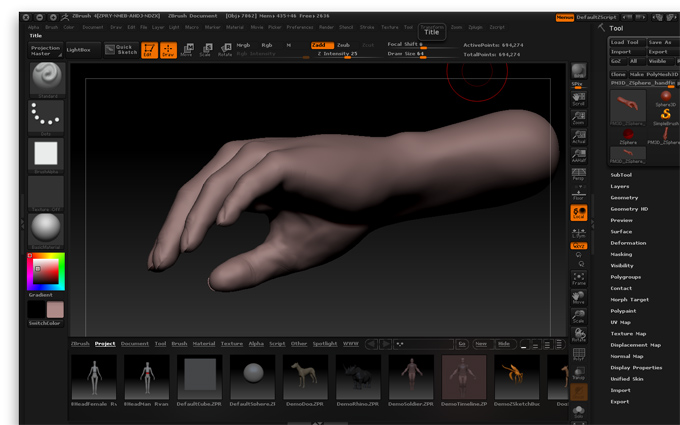680x425 pixels.
Task: Pick a color in the color picker
Action: pyautogui.click(x=46, y=270)
